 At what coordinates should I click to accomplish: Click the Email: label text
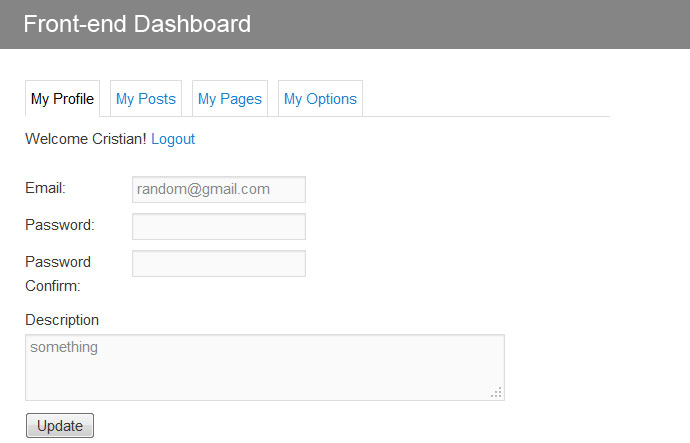click(x=45, y=188)
